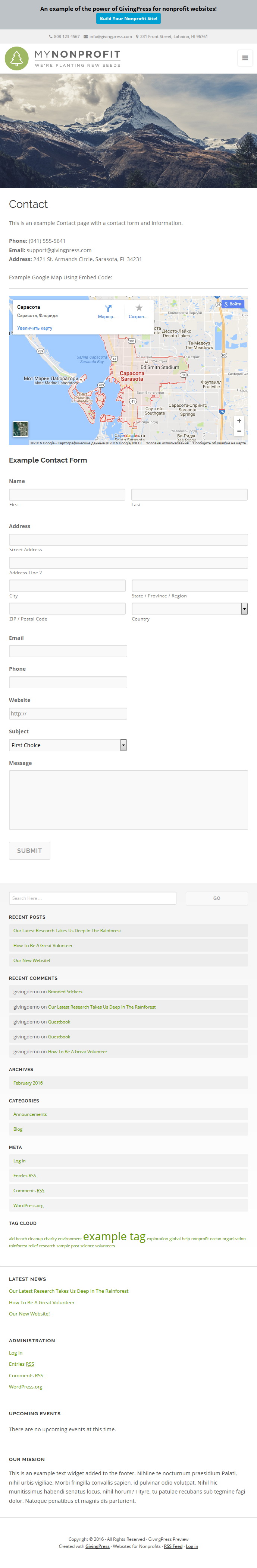Image resolution: width=257 pixels, height=1568 pixels.
Task: Save place with map star icon
Action: click(139, 308)
